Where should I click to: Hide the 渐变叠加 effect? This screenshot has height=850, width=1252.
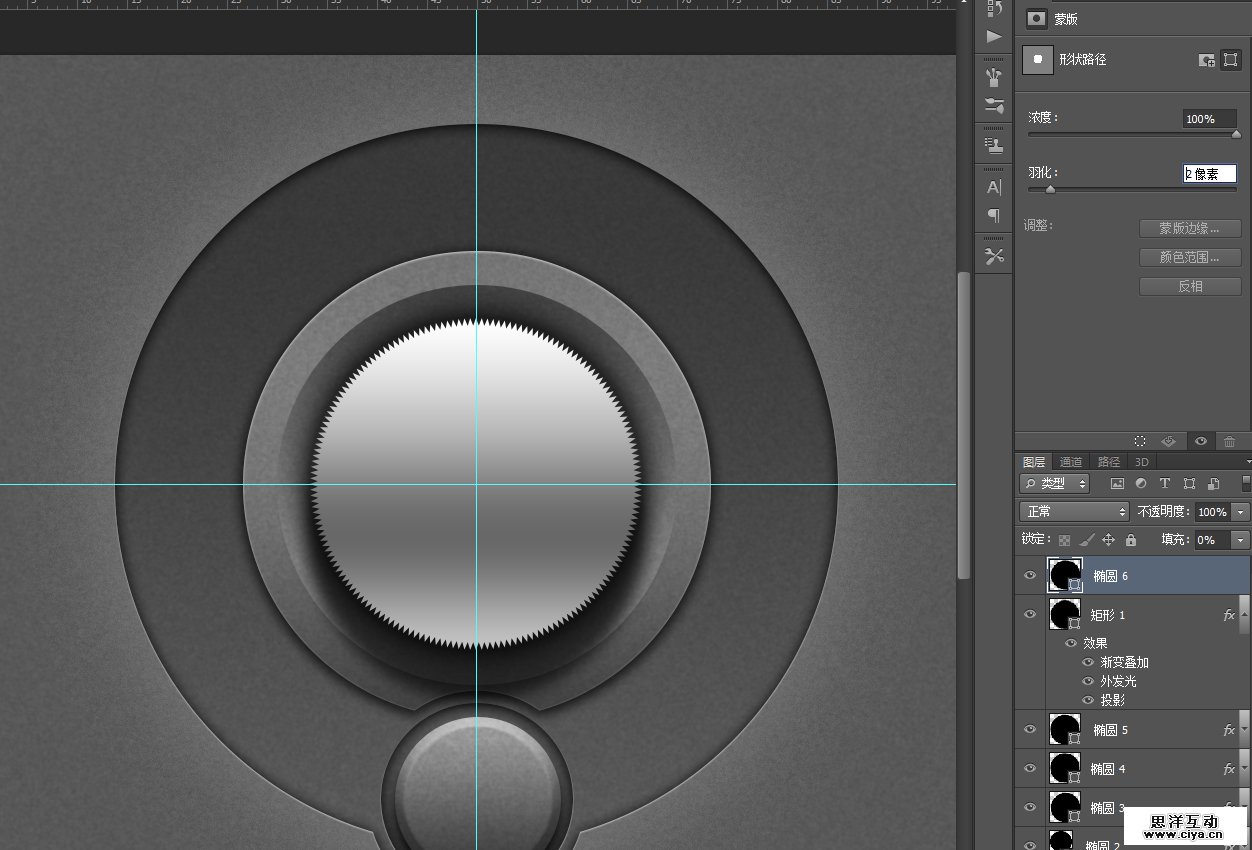(1088, 662)
